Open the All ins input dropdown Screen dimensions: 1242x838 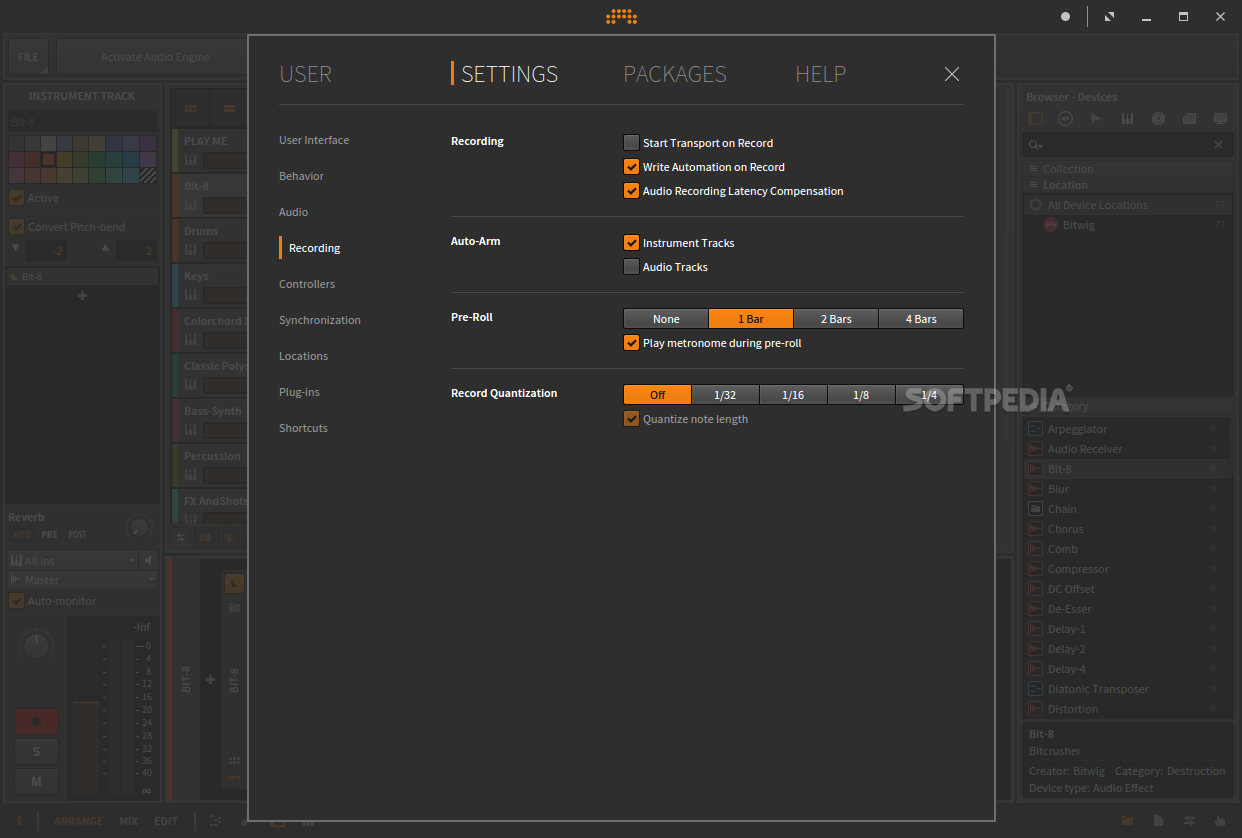coord(73,561)
